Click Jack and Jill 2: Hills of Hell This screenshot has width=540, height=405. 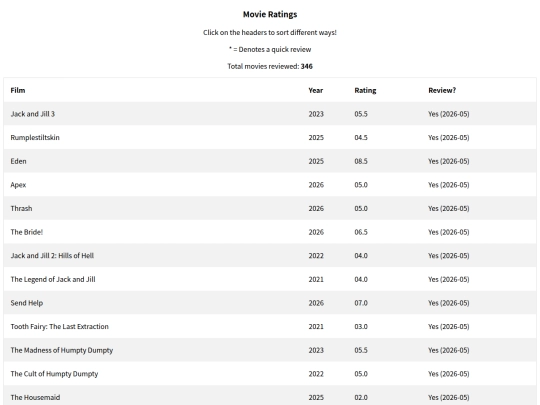click(52, 256)
